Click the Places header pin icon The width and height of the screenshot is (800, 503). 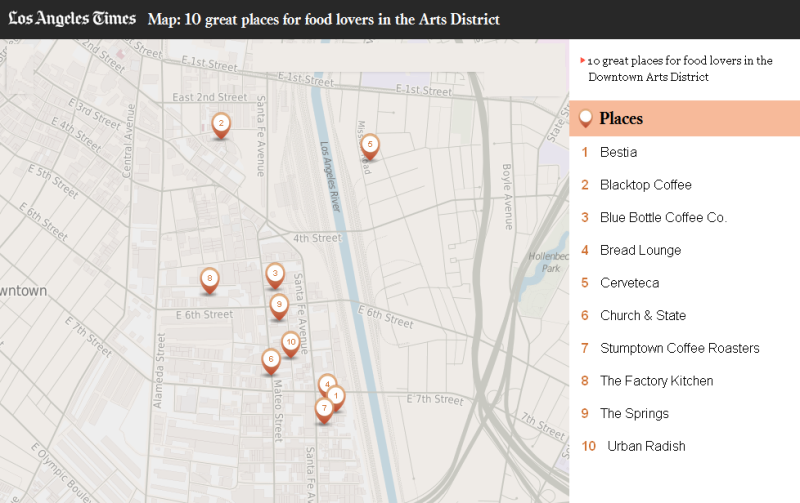[x=585, y=118]
